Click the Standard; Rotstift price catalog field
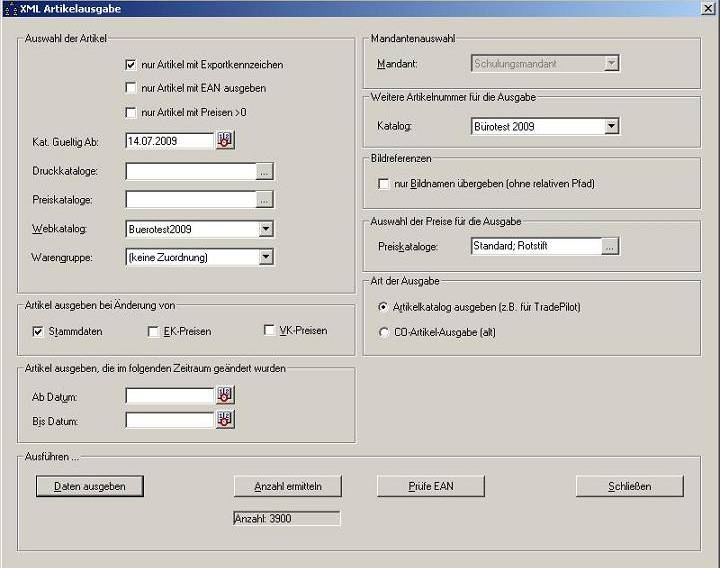The width and height of the screenshot is (720, 568). 536,247
